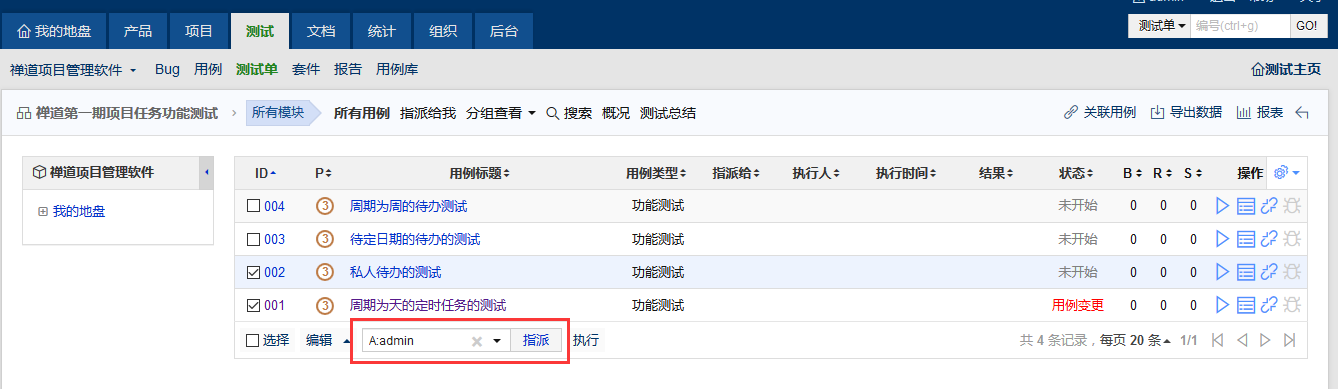Run test case 001 with play icon
This screenshot has height=389, width=1338.
(1221, 305)
